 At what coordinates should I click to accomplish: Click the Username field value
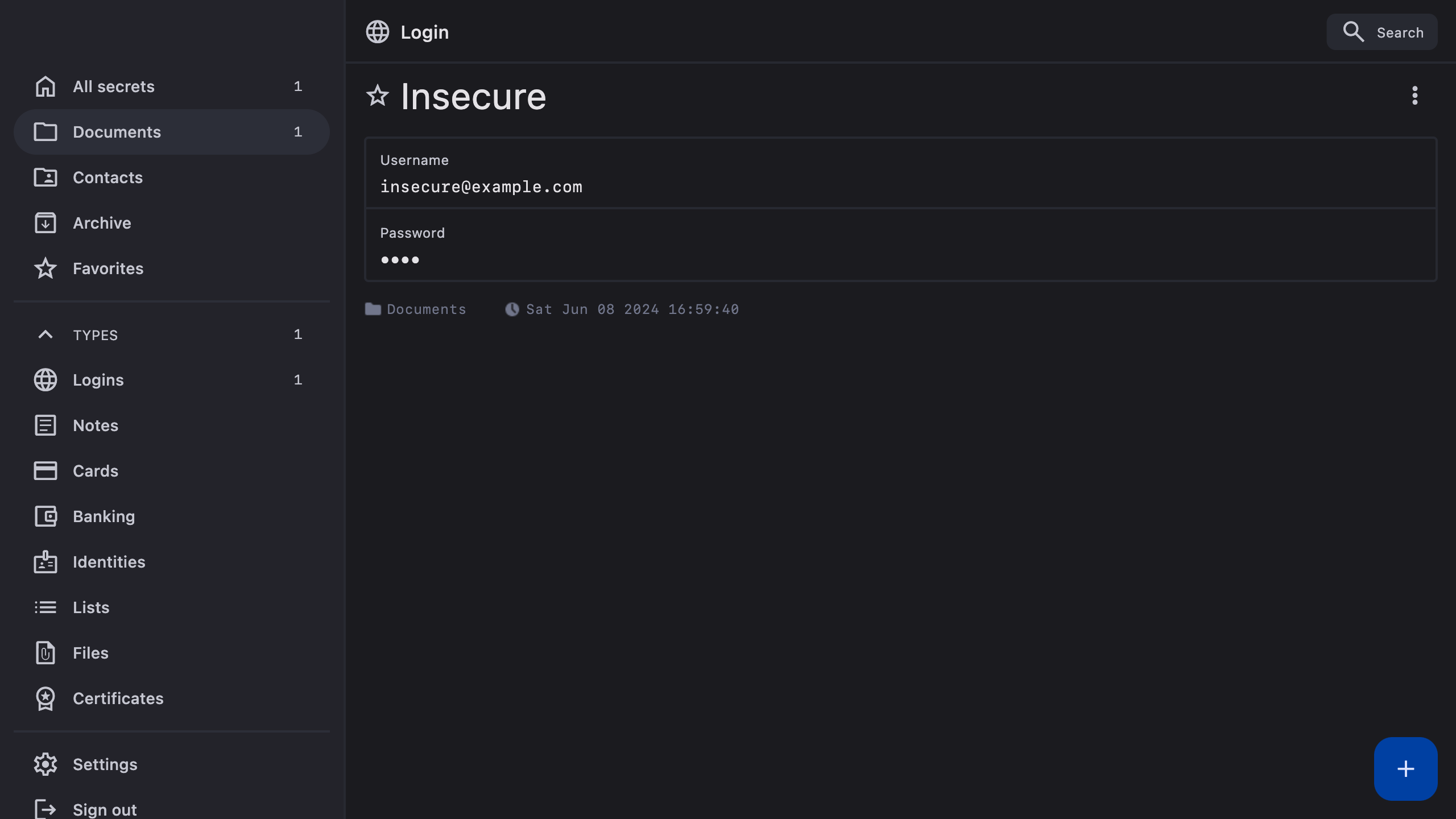click(481, 187)
